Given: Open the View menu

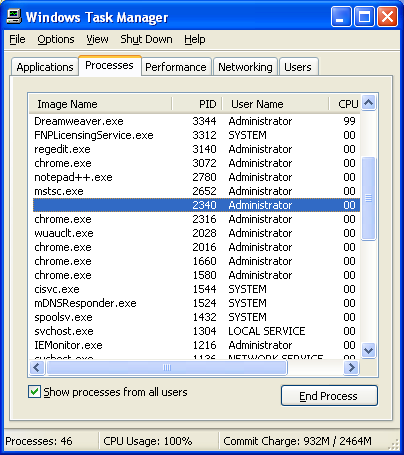Looking at the screenshot, I should [97, 39].
